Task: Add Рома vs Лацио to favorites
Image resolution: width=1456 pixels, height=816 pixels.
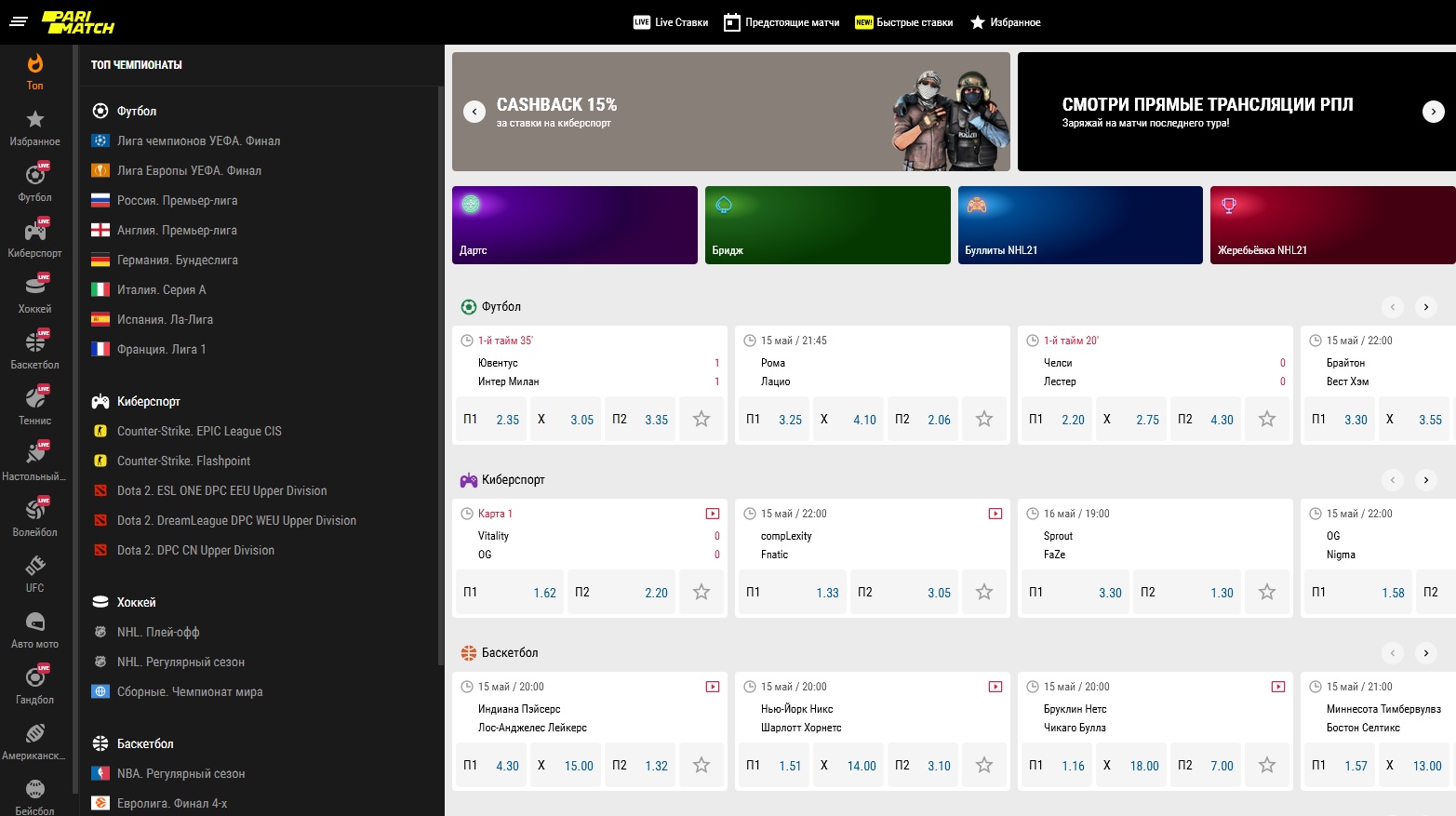Action: [x=984, y=420]
